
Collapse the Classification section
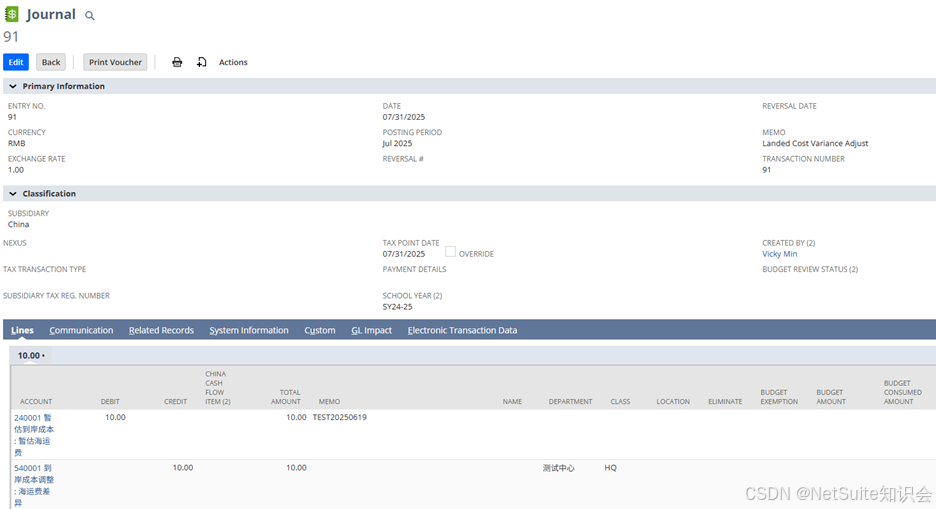13,194
